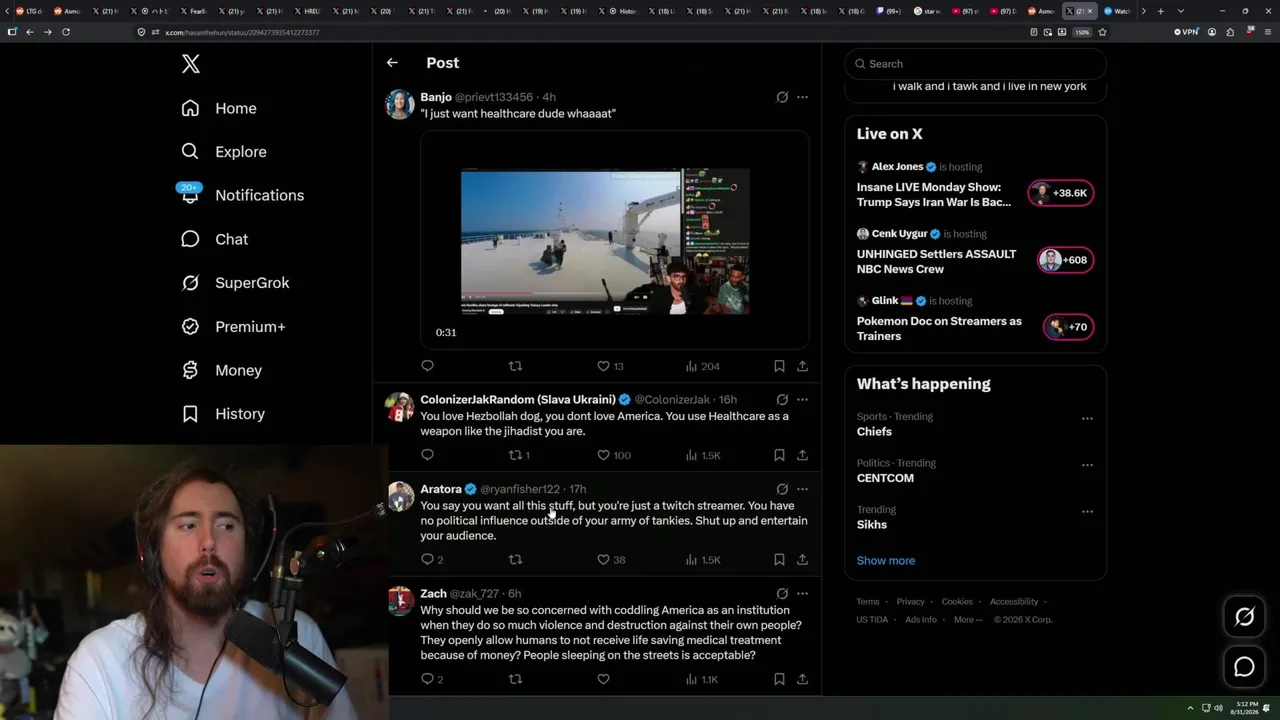Open the more menu on Zach's post

(802, 593)
